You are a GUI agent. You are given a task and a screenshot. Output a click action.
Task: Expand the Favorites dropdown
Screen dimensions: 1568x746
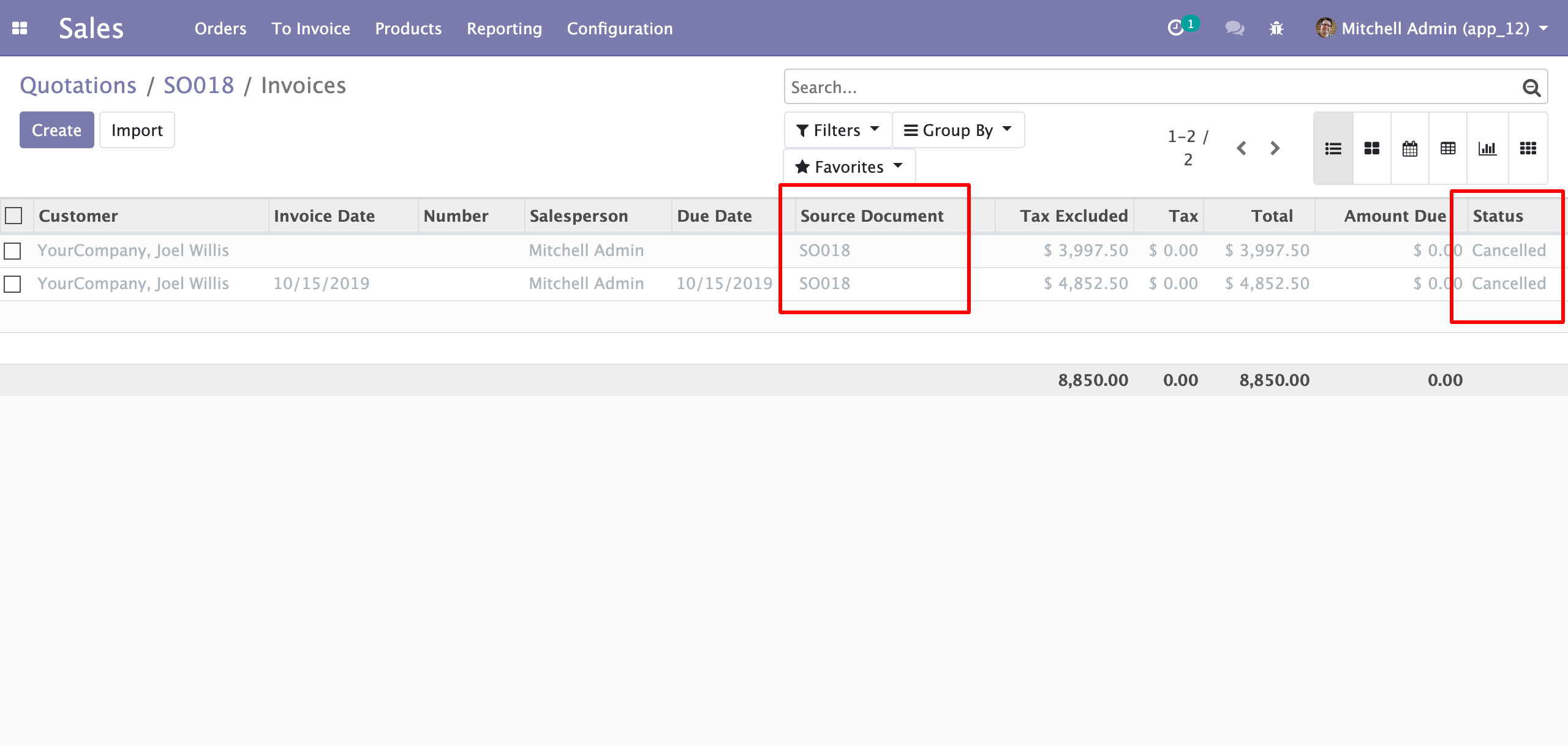click(x=849, y=167)
